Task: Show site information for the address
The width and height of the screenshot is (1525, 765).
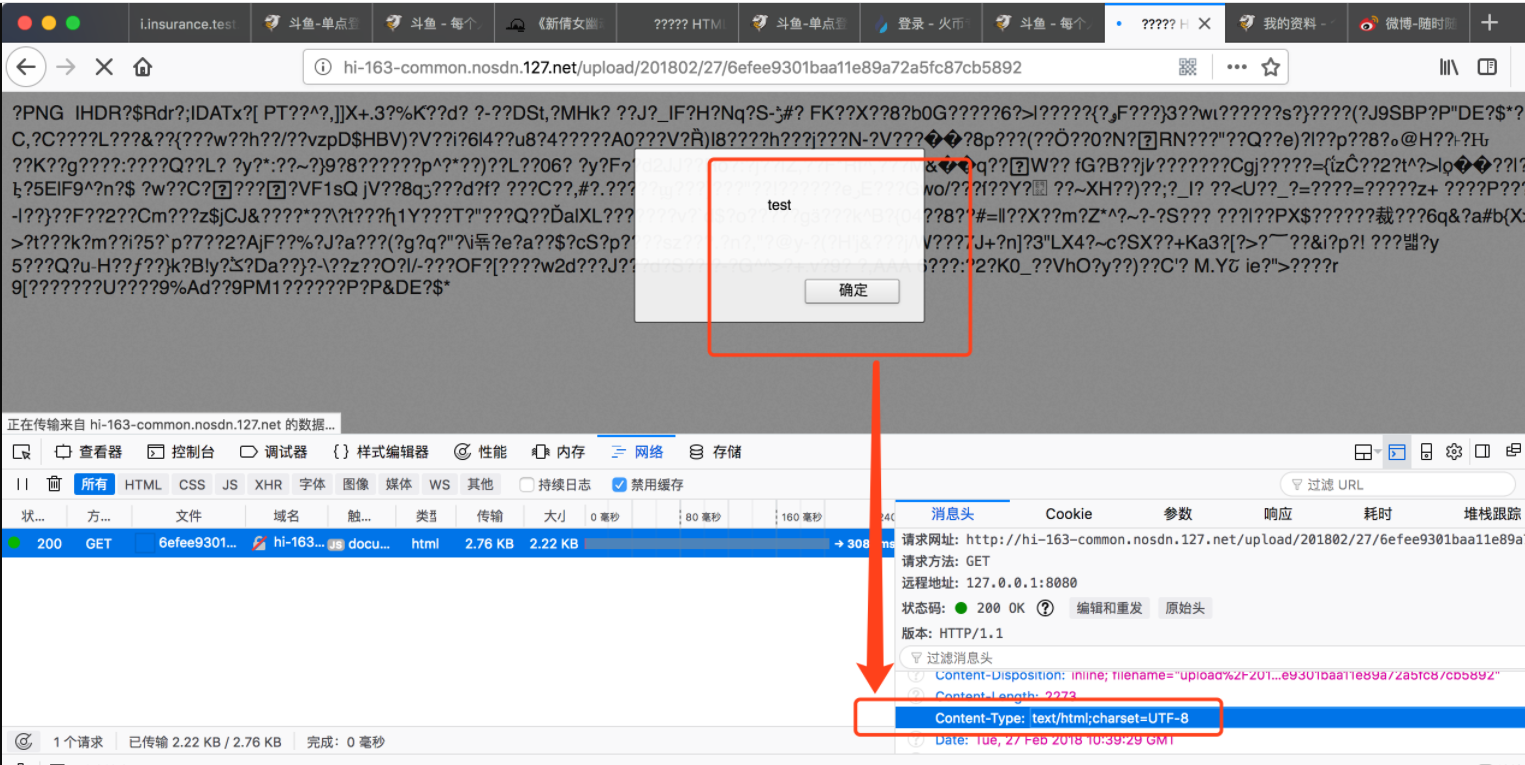Action: click(322, 67)
